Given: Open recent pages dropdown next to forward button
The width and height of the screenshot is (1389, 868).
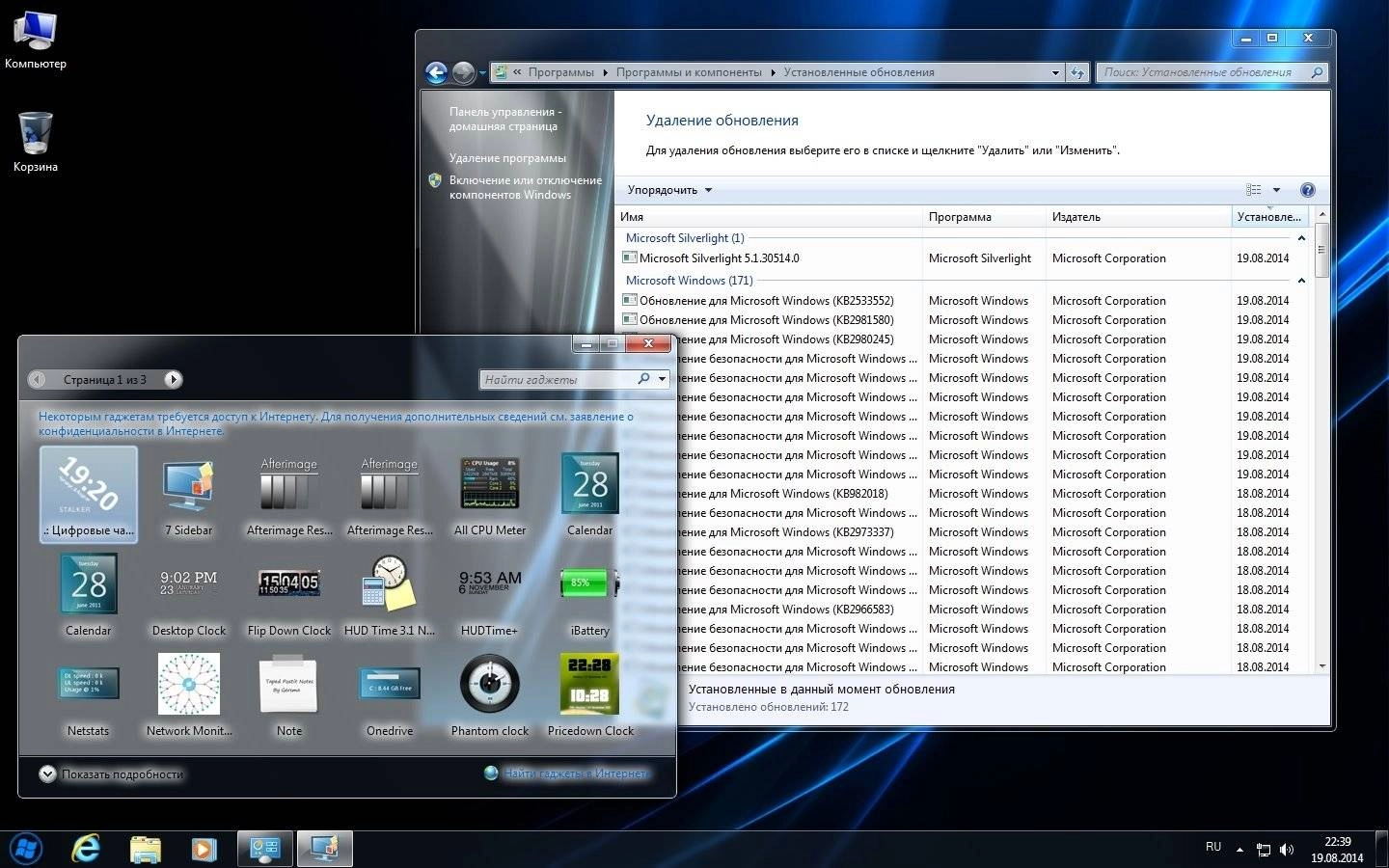Looking at the screenshot, I should pyautogui.click(x=482, y=73).
